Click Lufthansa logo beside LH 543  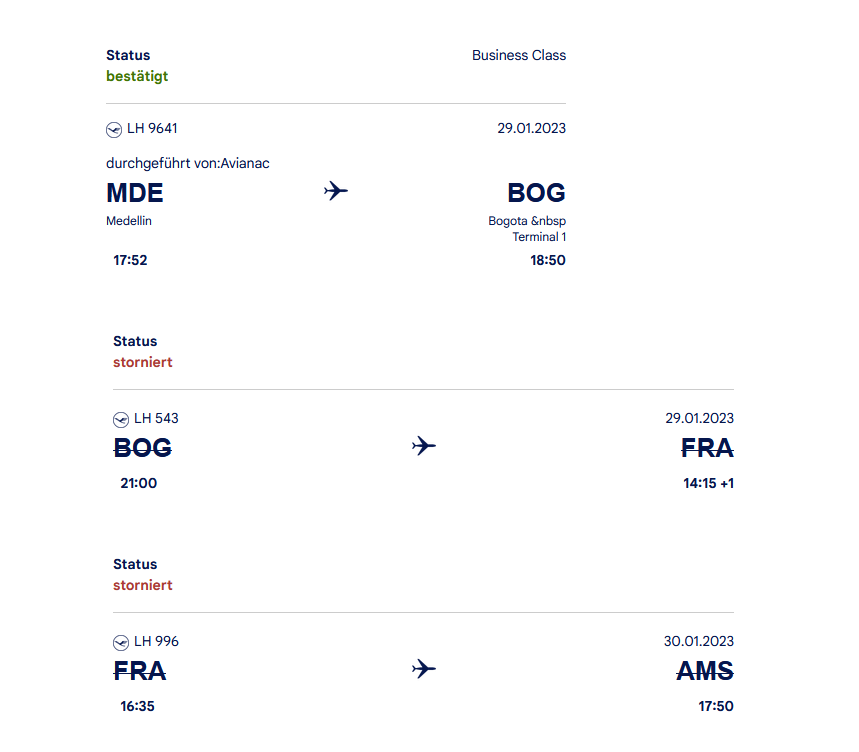point(121,420)
